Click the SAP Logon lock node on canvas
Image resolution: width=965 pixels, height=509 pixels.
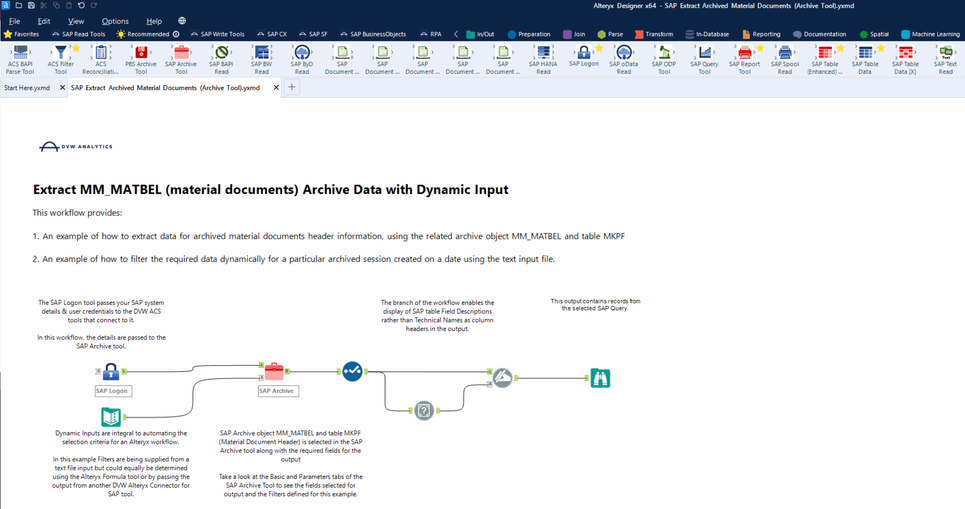(111, 372)
